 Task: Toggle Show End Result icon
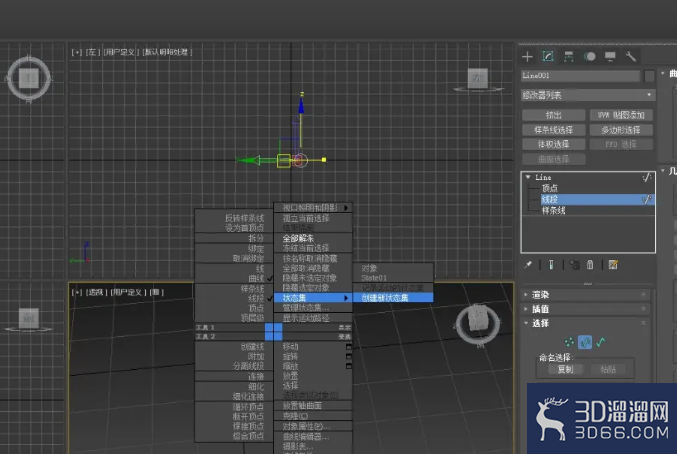tap(551, 265)
